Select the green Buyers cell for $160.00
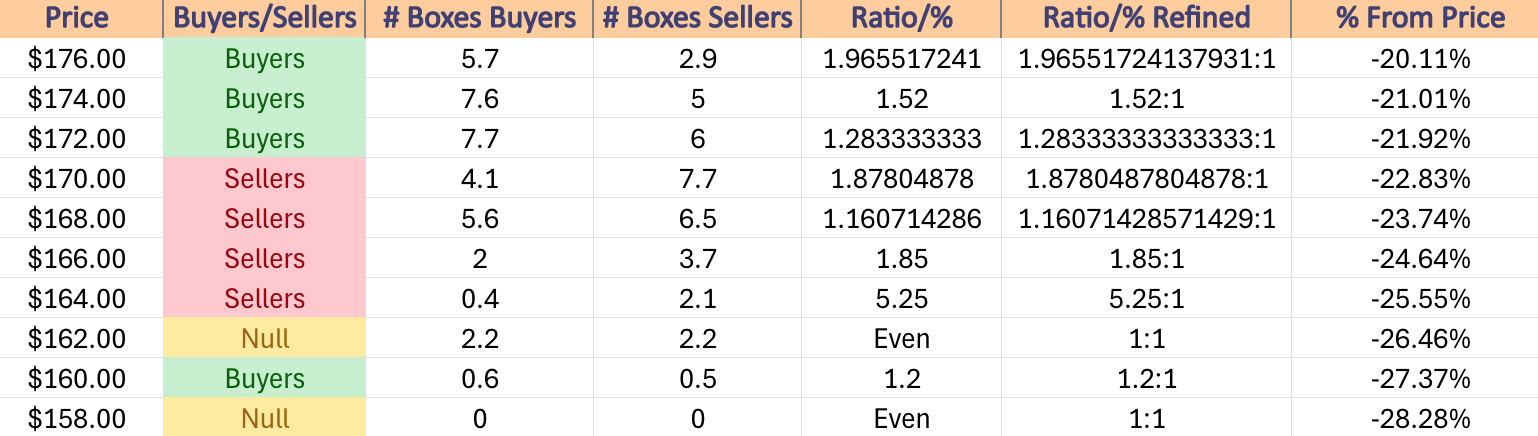Screen dimensions: 1538x436 point(264,379)
